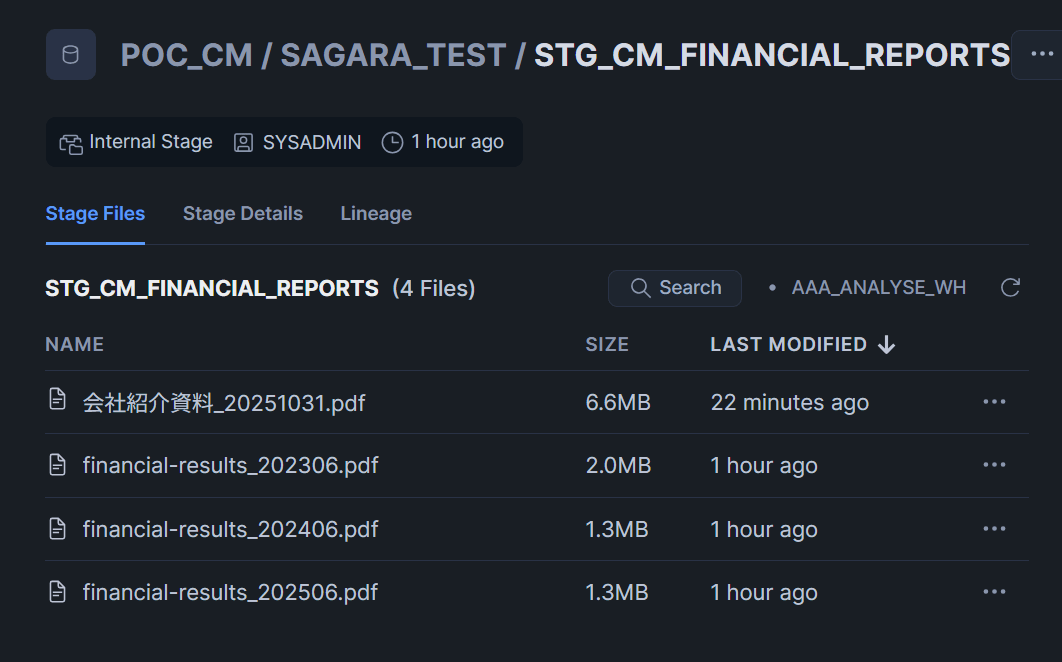Screen dimensions: 1062x662
Task: Open actions menu for financial-results_202406.pdf
Action: coord(994,529)
